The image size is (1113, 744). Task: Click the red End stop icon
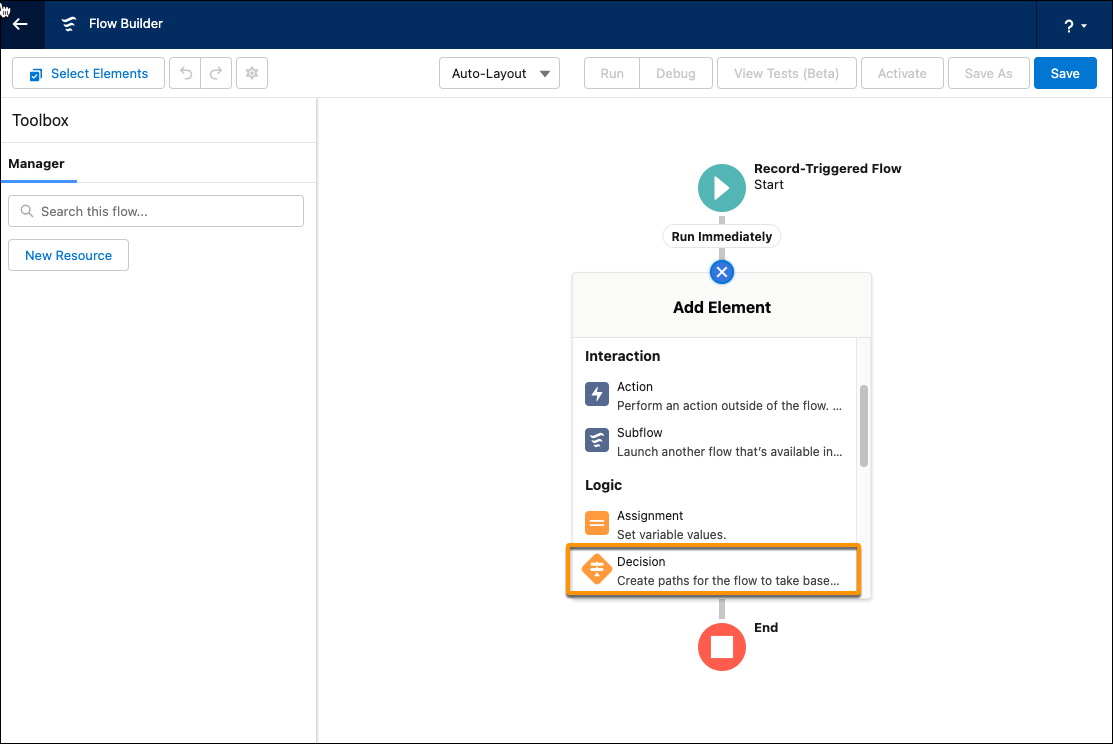(x=722, y=647)
